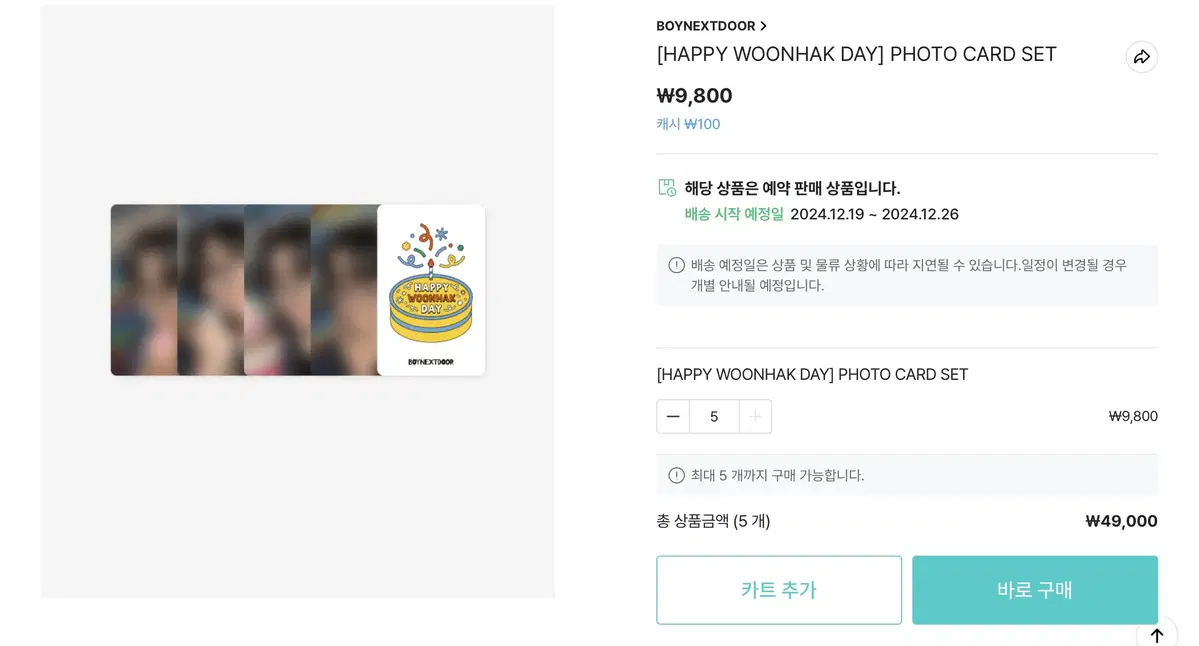This screenshot has height=646, width=1199.
Task: Click the quantity field showing 5
Action: coord(714,417)
